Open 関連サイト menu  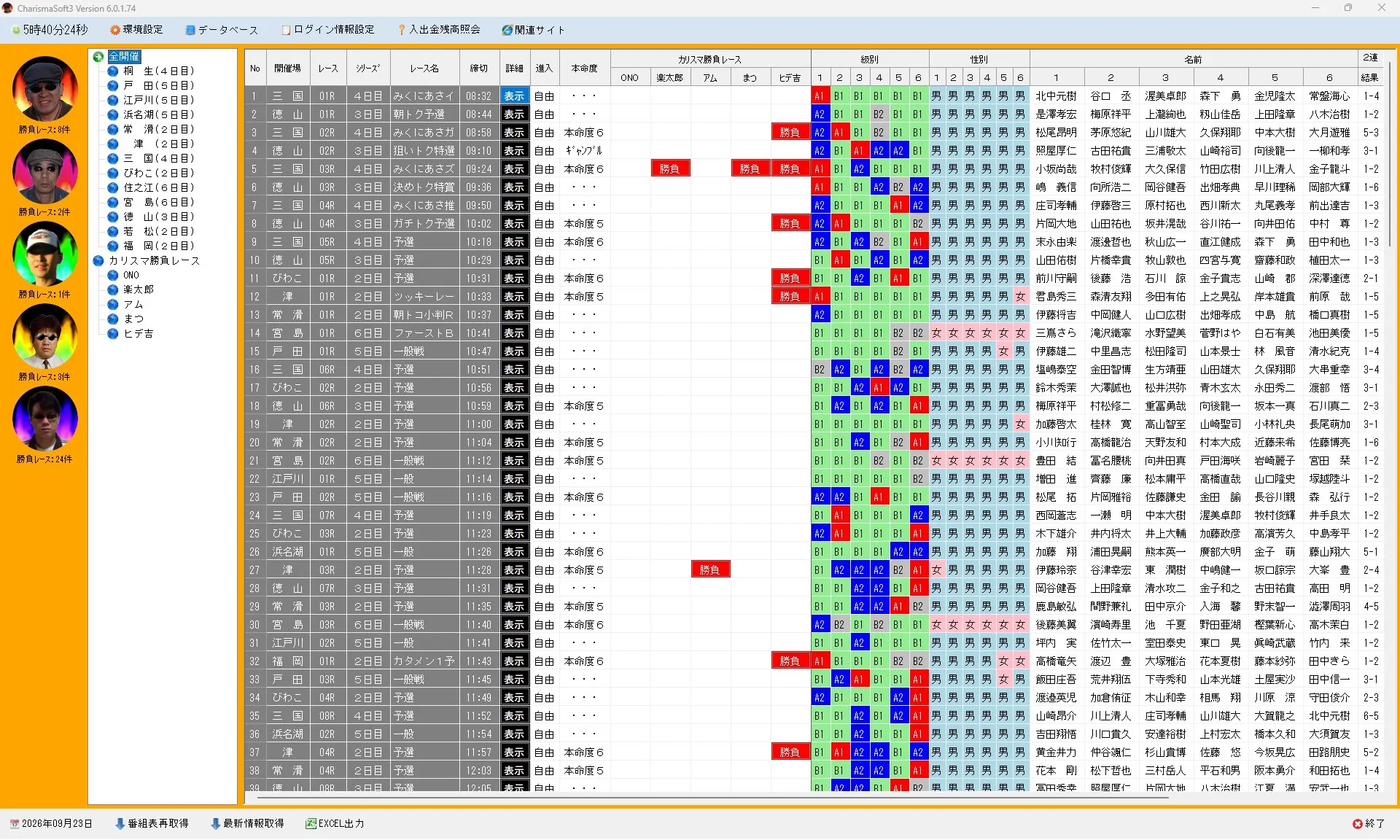[x=534, y=30]
